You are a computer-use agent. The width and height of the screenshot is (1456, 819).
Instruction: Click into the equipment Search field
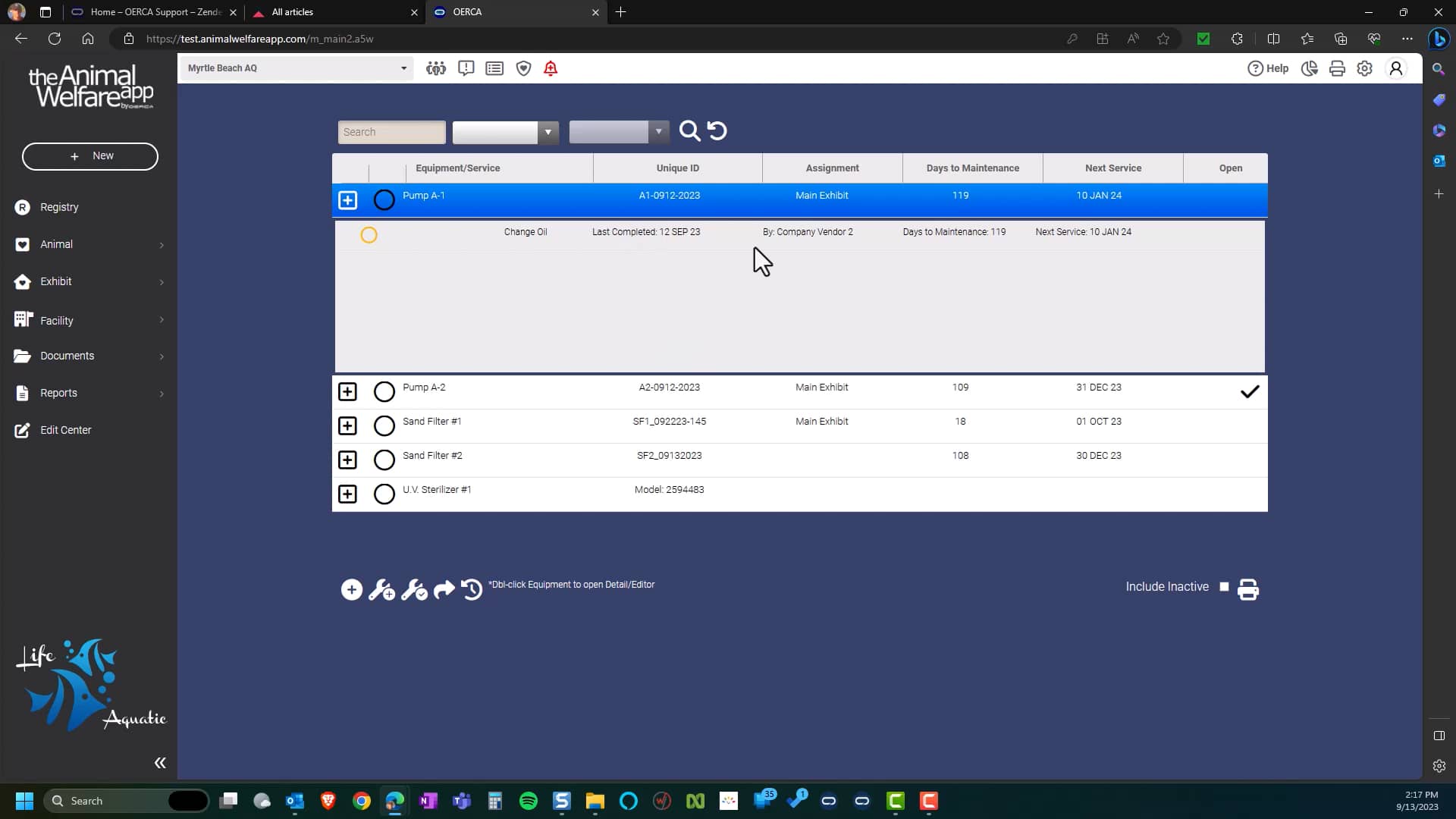pos(391,132)
